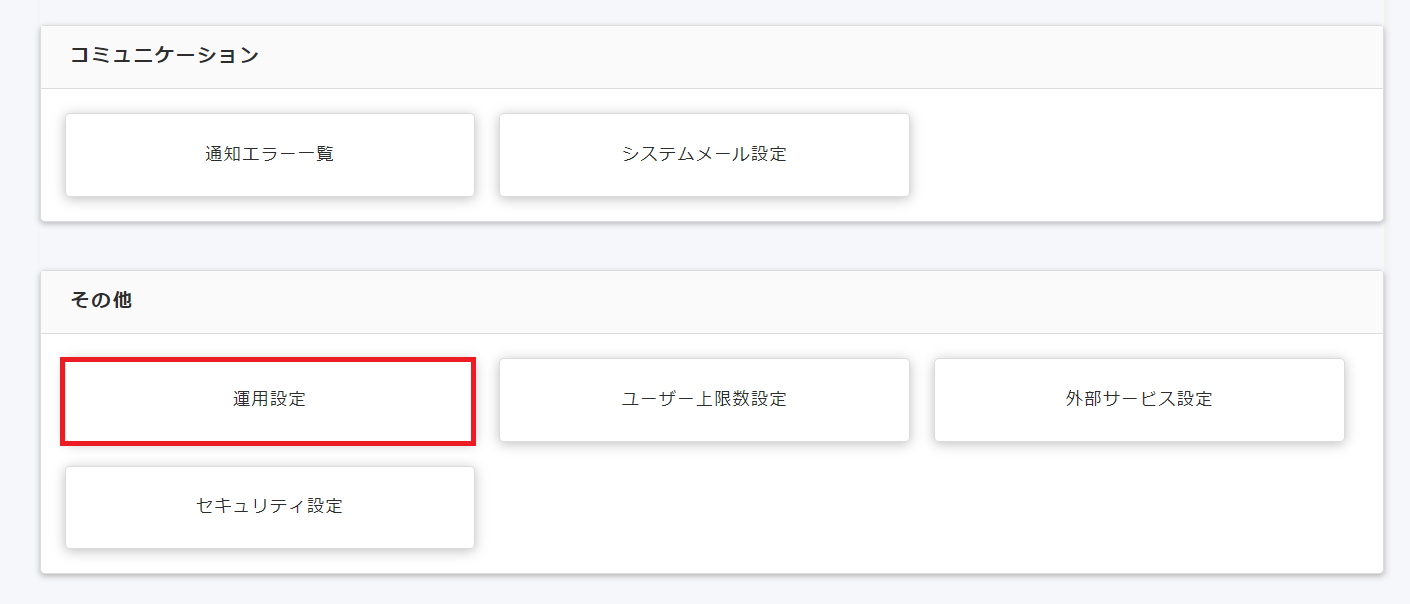Pick the bottom-row card in その他 section
This screenshot has width=1410, height=604.
click(x=269, y=506)
